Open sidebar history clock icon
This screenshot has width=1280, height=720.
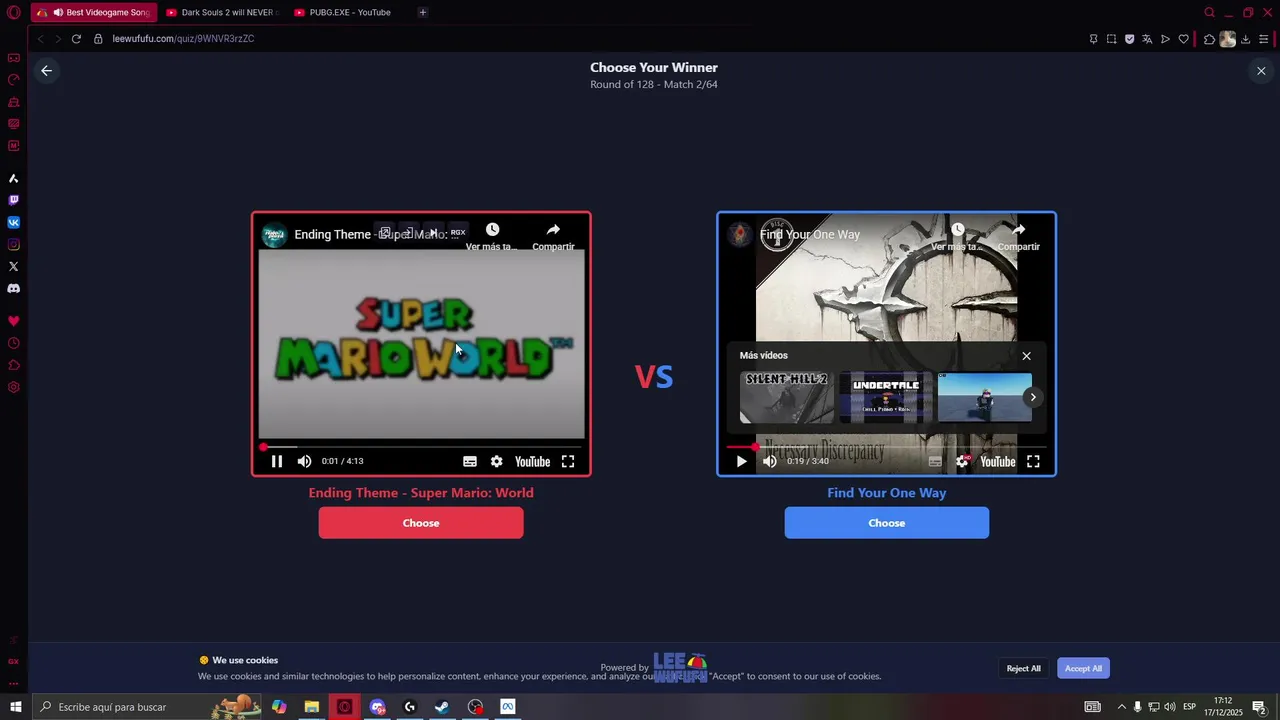tap(14, 343)
